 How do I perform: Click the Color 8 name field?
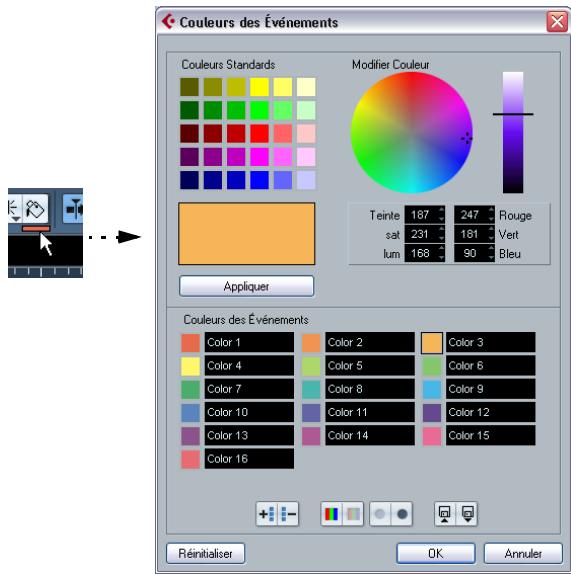(370, 389)
